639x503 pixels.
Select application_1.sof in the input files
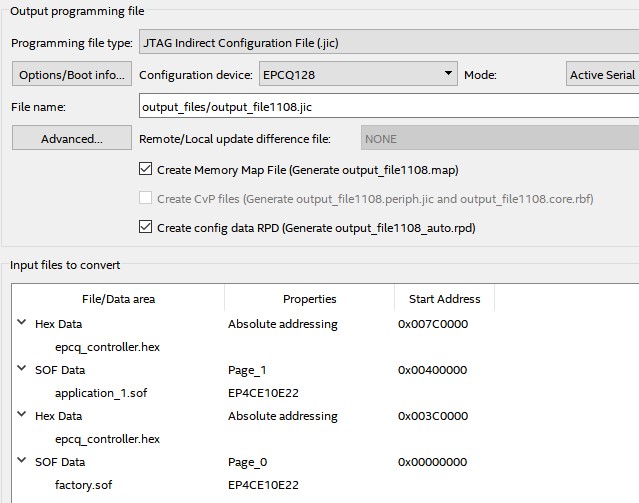pyautogui.click(x=101, y=393)
